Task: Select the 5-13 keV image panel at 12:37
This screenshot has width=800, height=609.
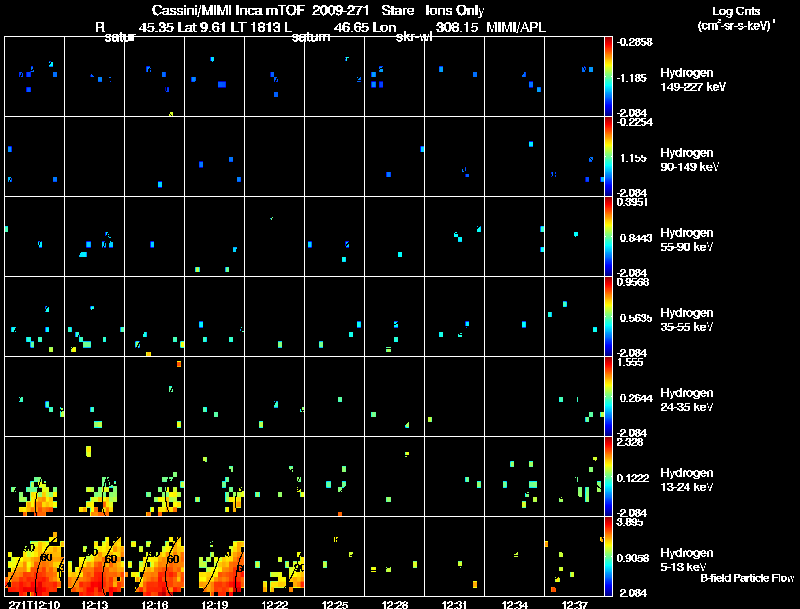Action: pyautogui.click(x=574, y=556)
